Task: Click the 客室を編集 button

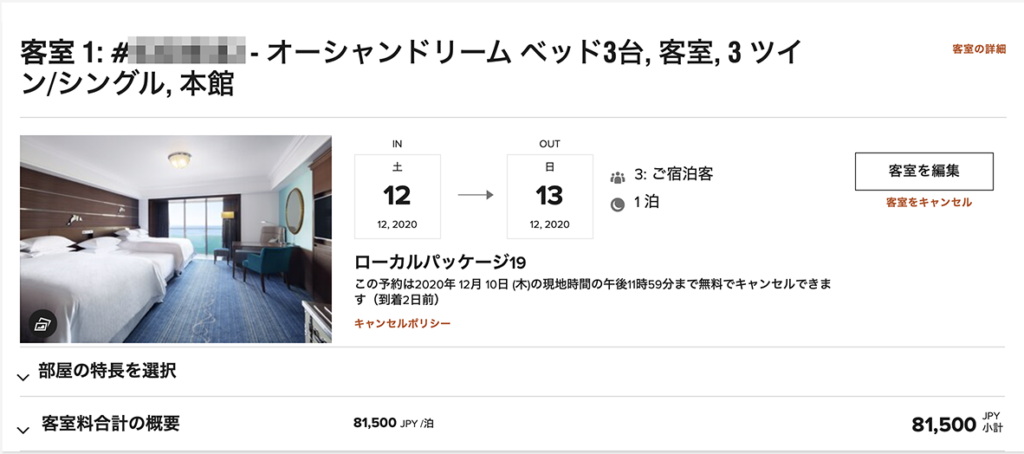Action: tap(924, 171)
